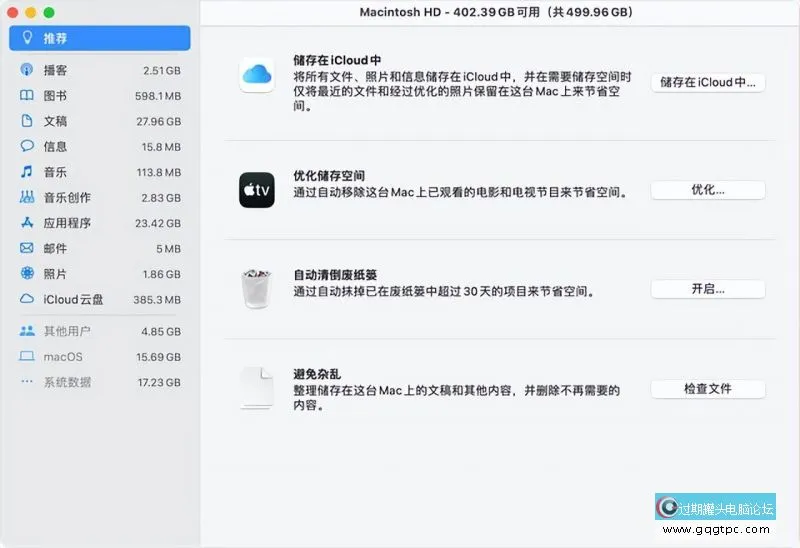Click the 检查文件 button

coord(708,389)
